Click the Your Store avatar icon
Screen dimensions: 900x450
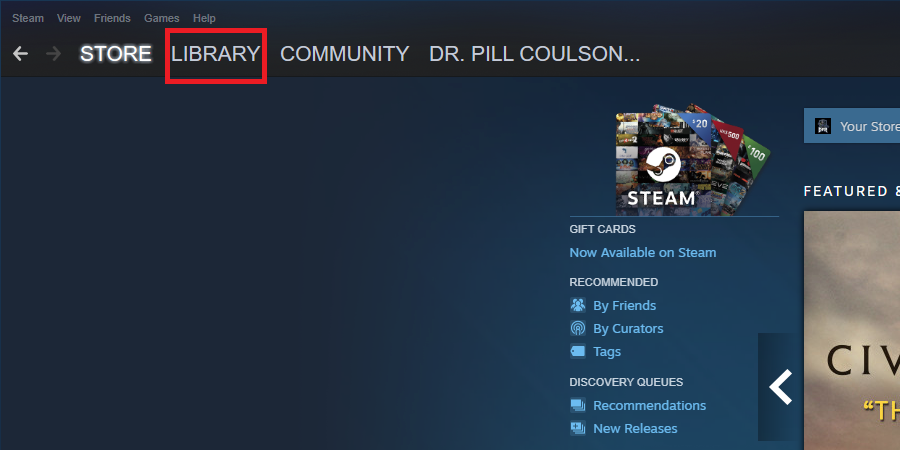[x=823, y=126]
